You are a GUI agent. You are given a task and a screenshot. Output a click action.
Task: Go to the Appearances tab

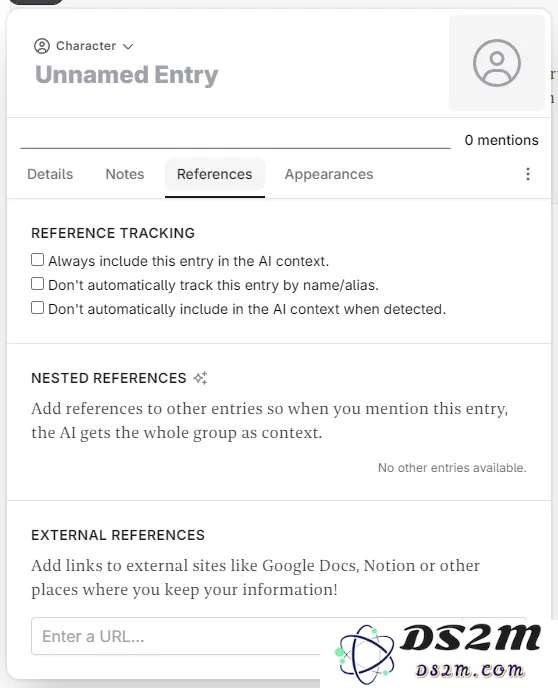[x=329, y=174]
